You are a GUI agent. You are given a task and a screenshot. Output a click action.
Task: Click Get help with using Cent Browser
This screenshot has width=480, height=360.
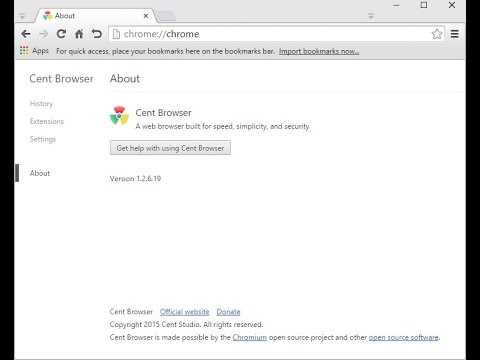[x=170, y=148]
